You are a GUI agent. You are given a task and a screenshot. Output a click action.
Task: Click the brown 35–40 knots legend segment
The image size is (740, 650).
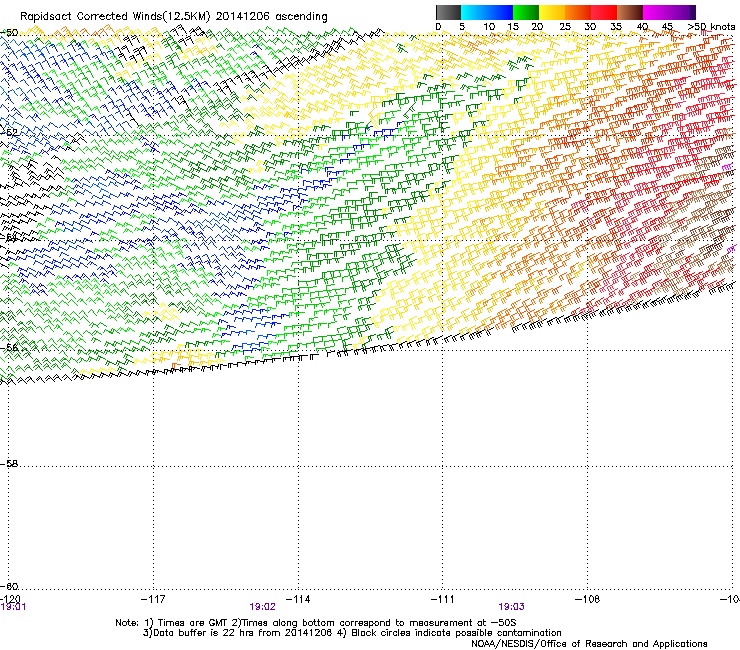click(630, 12)
